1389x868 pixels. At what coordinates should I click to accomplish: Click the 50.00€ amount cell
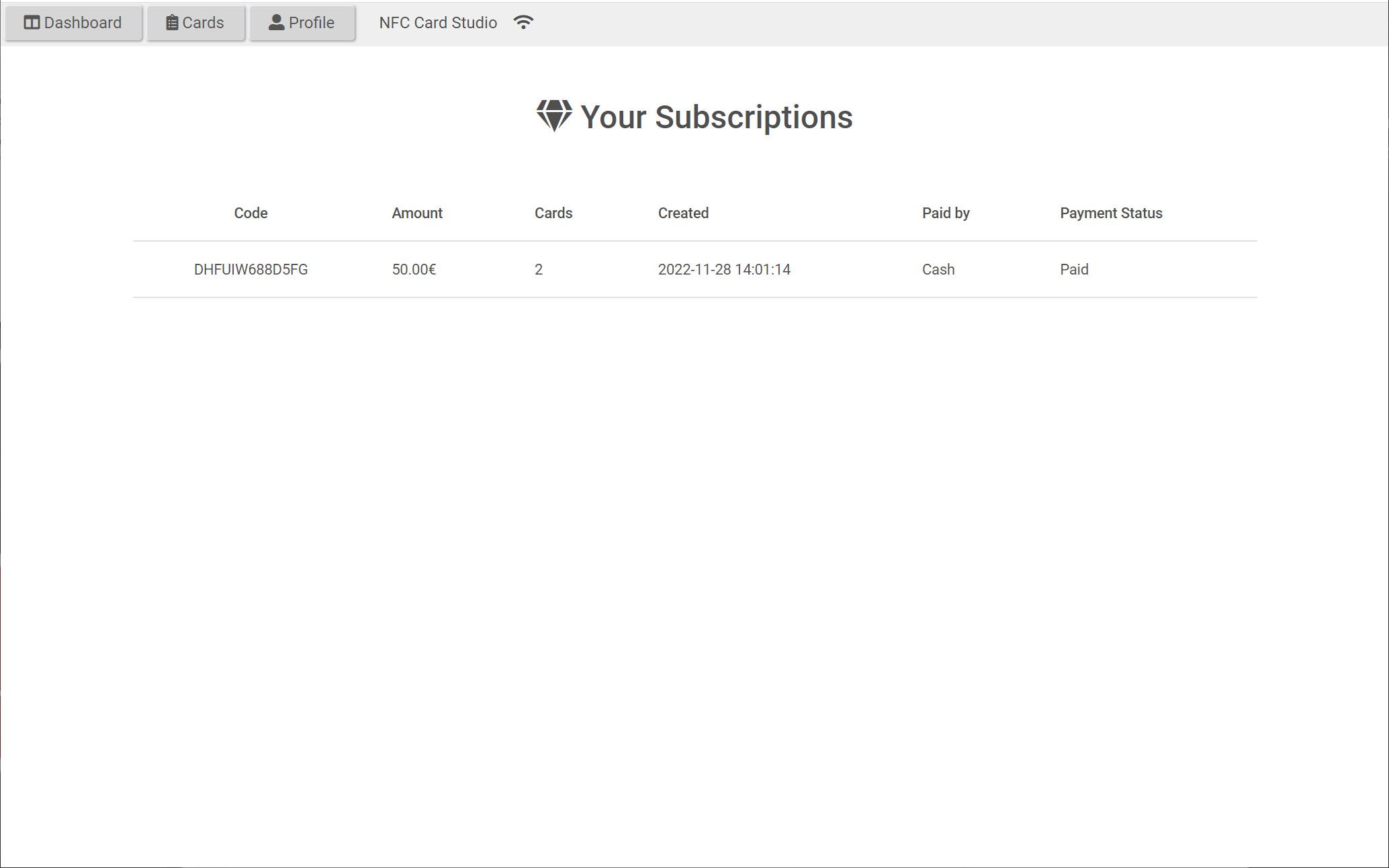pos(414,269)
